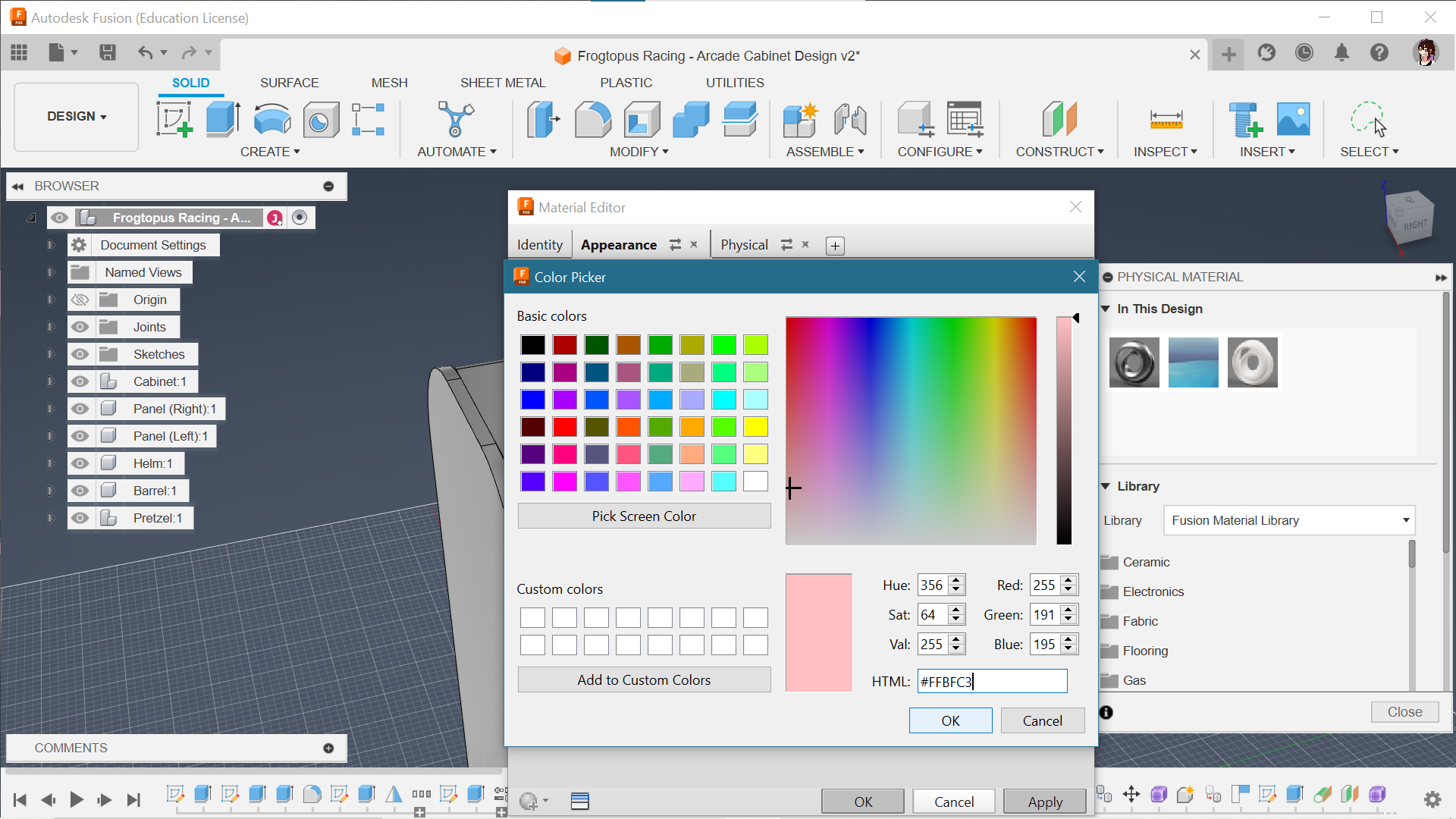
Task: Toggle visibility of Barrel:1 layer
Action: click(x=79, y=490)
